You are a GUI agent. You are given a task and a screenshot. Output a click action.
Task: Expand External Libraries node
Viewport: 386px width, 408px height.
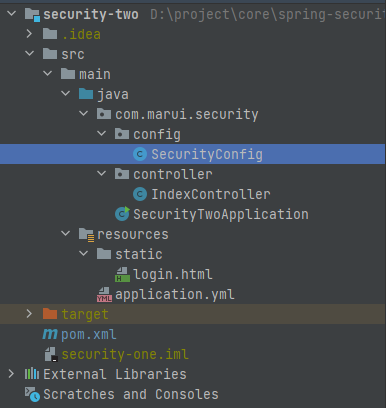click(11, 374)
